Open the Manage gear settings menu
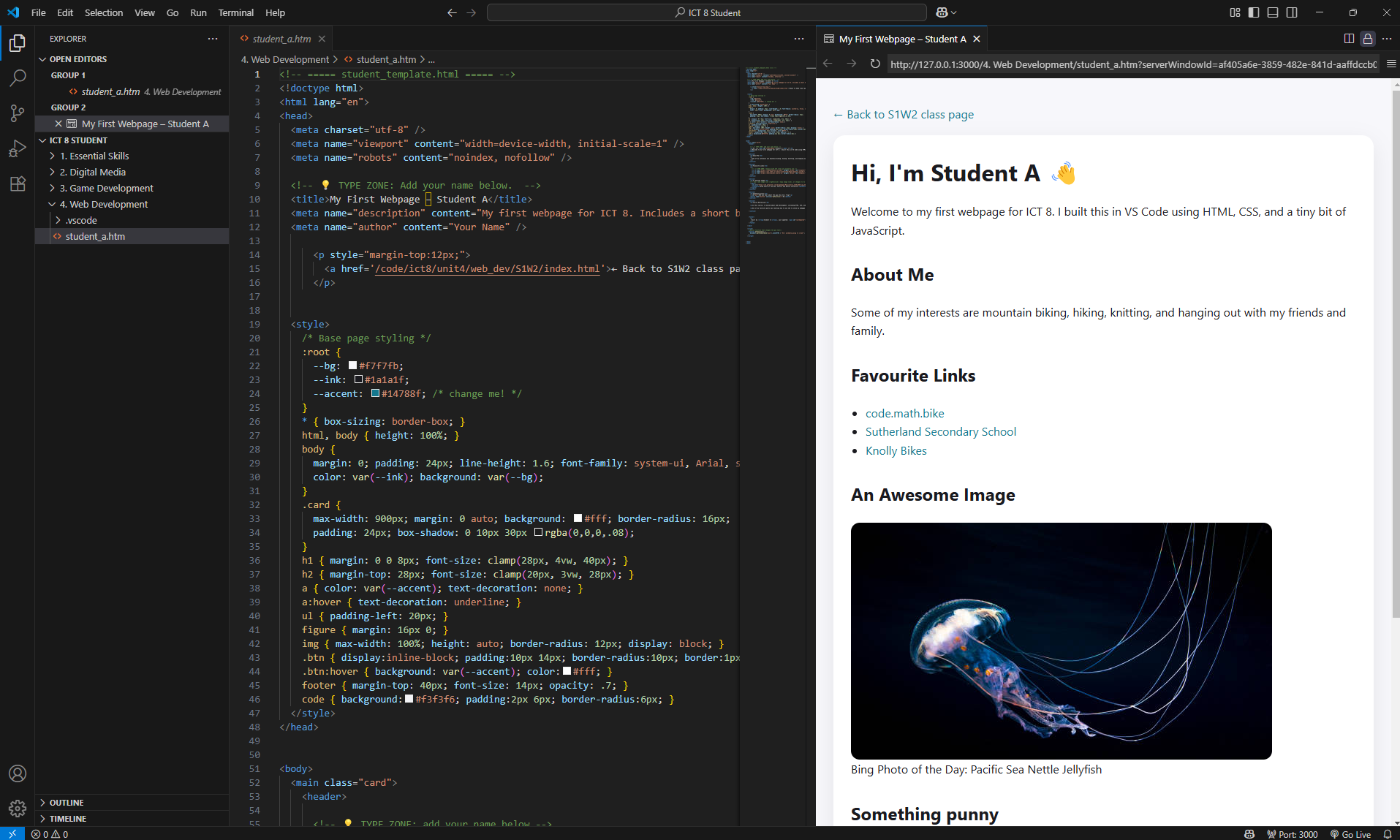The height and width of the screenshot is (840, 1400). [18, 808]
